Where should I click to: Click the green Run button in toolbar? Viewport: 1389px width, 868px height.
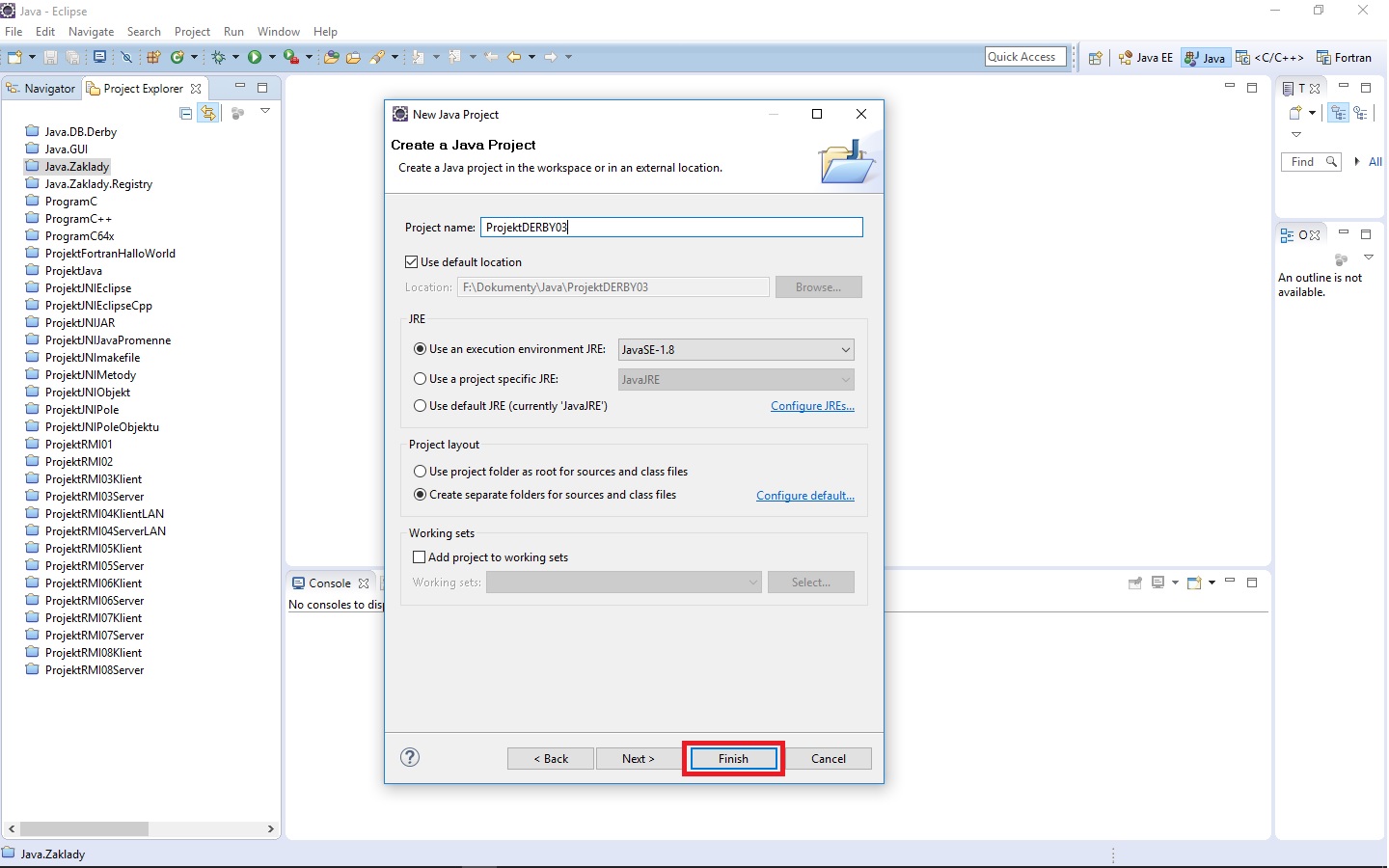coord(255,57)
